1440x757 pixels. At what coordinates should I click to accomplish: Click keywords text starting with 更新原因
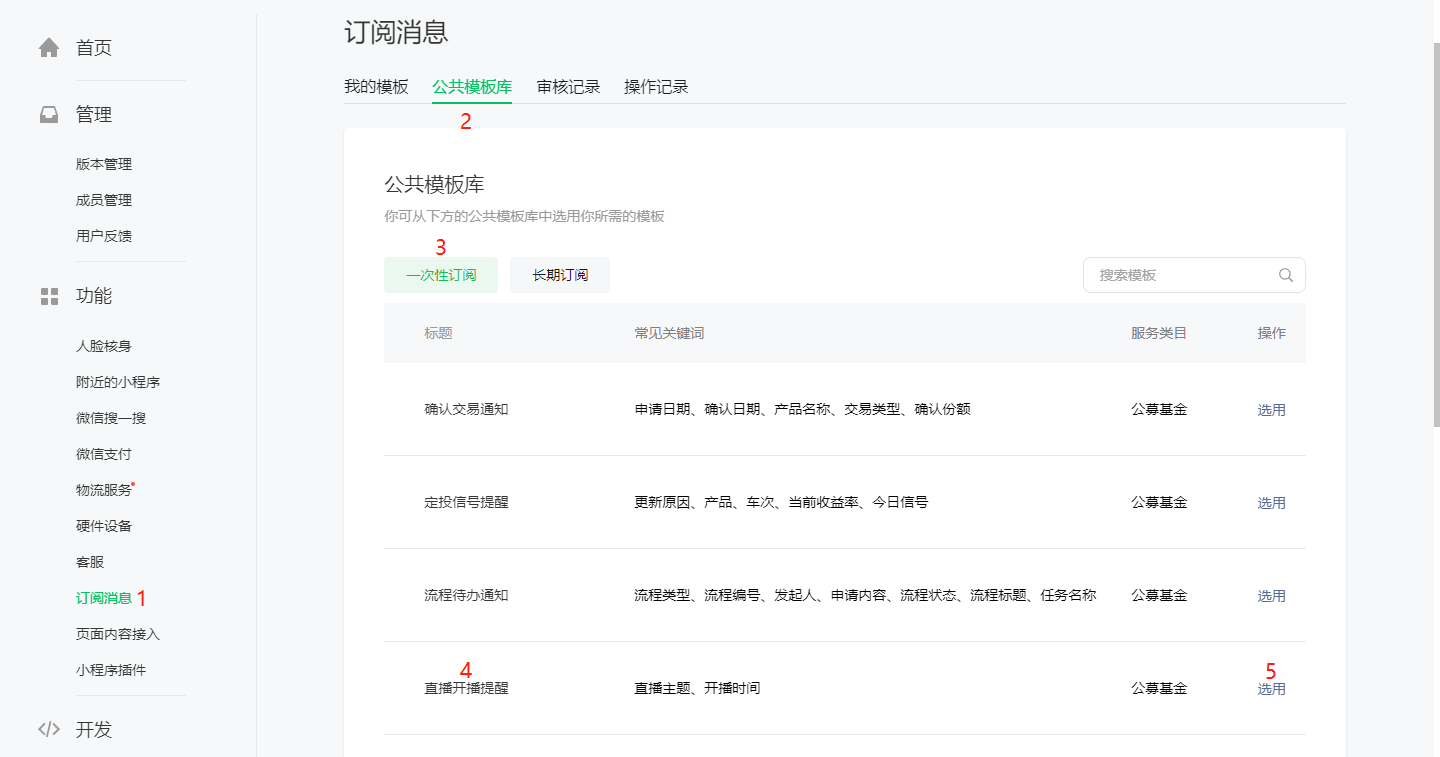(x=781, y=502)
